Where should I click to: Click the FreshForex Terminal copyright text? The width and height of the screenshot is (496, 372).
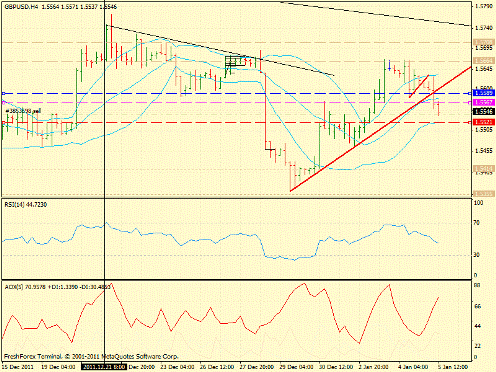pyautogui.click(x=91, y=356)
